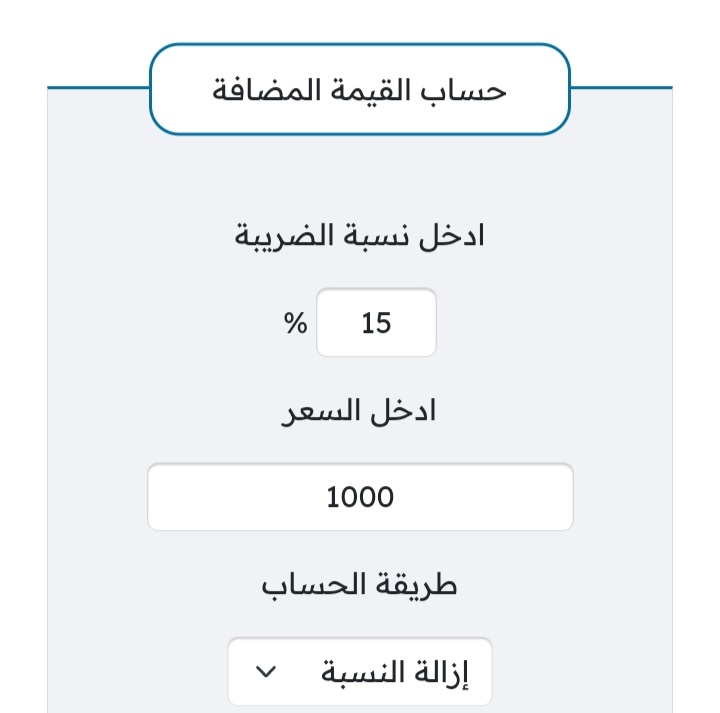Click the percent symbol beside the tax field

[295, 323]
